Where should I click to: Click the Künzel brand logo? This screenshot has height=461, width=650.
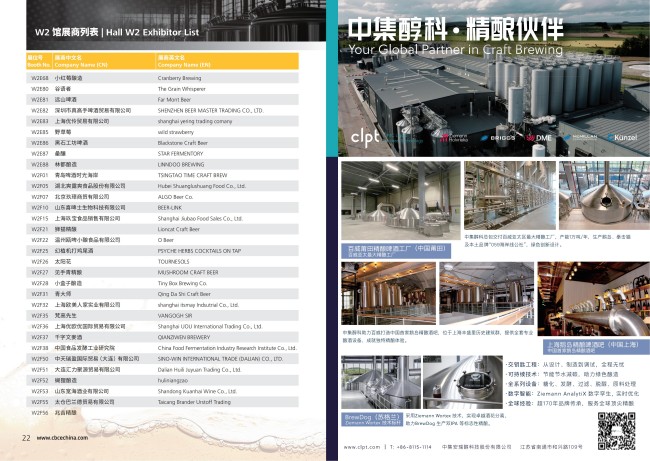(x=622, y=137)
